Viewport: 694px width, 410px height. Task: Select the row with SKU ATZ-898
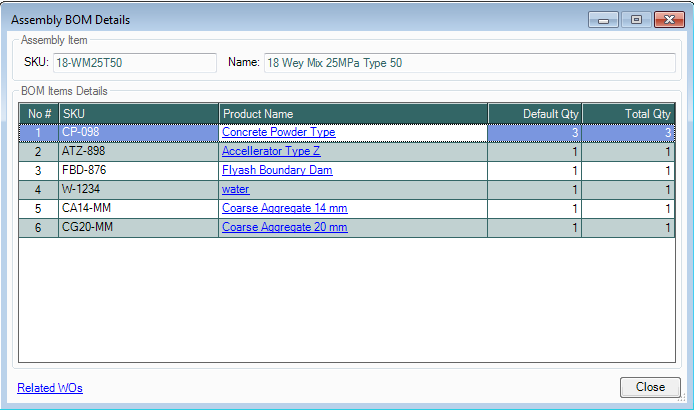138,151
